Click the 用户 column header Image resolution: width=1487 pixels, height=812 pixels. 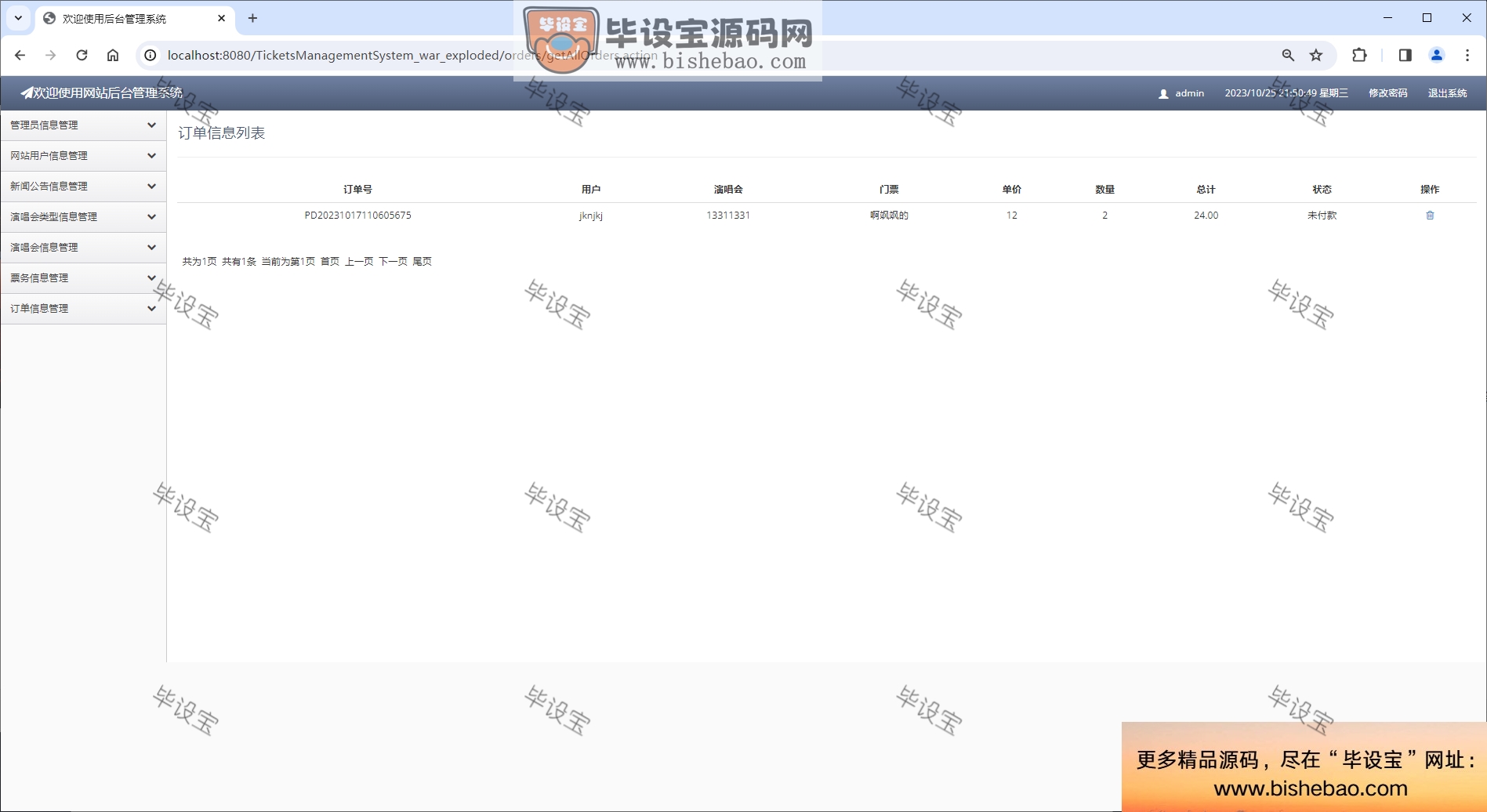591,190
